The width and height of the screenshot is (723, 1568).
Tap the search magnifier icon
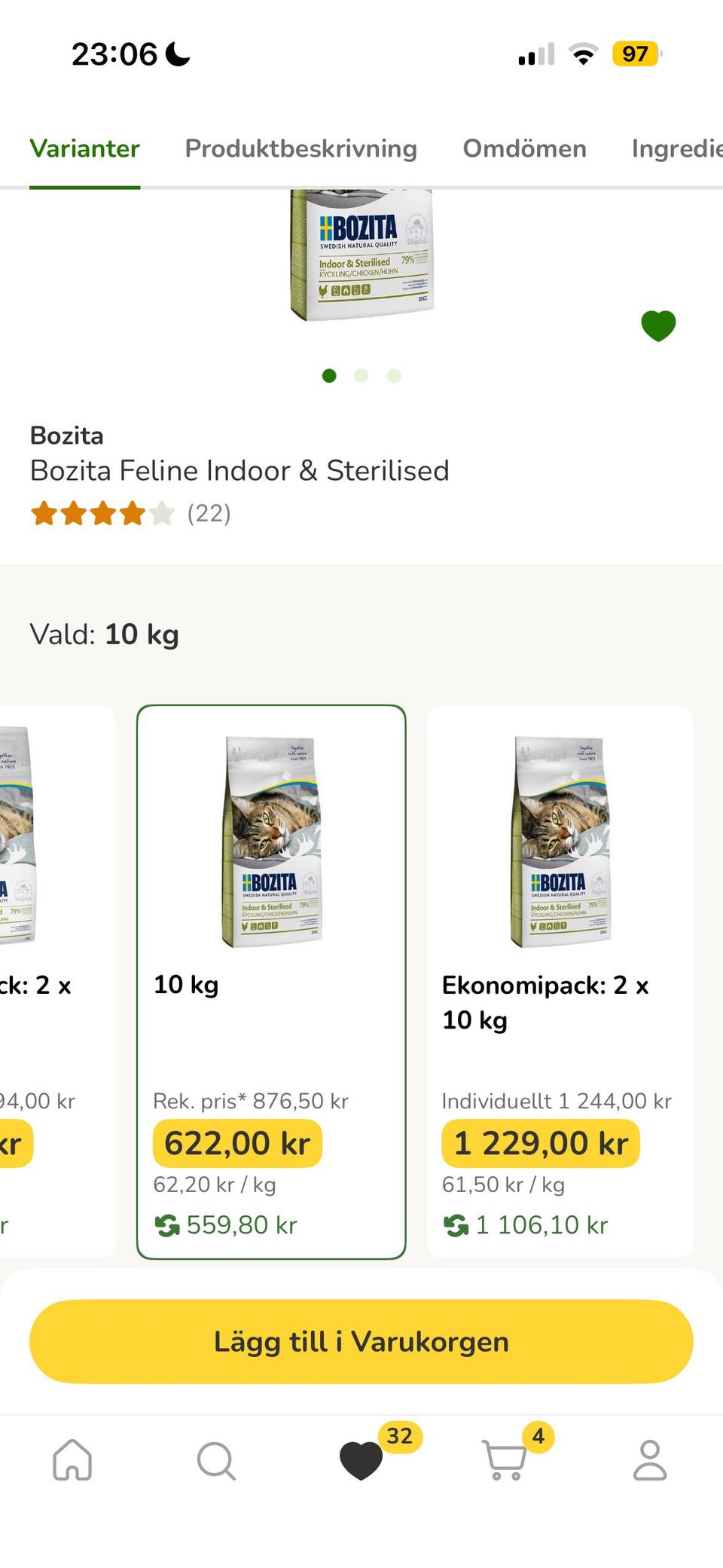tap(216, 1460)
